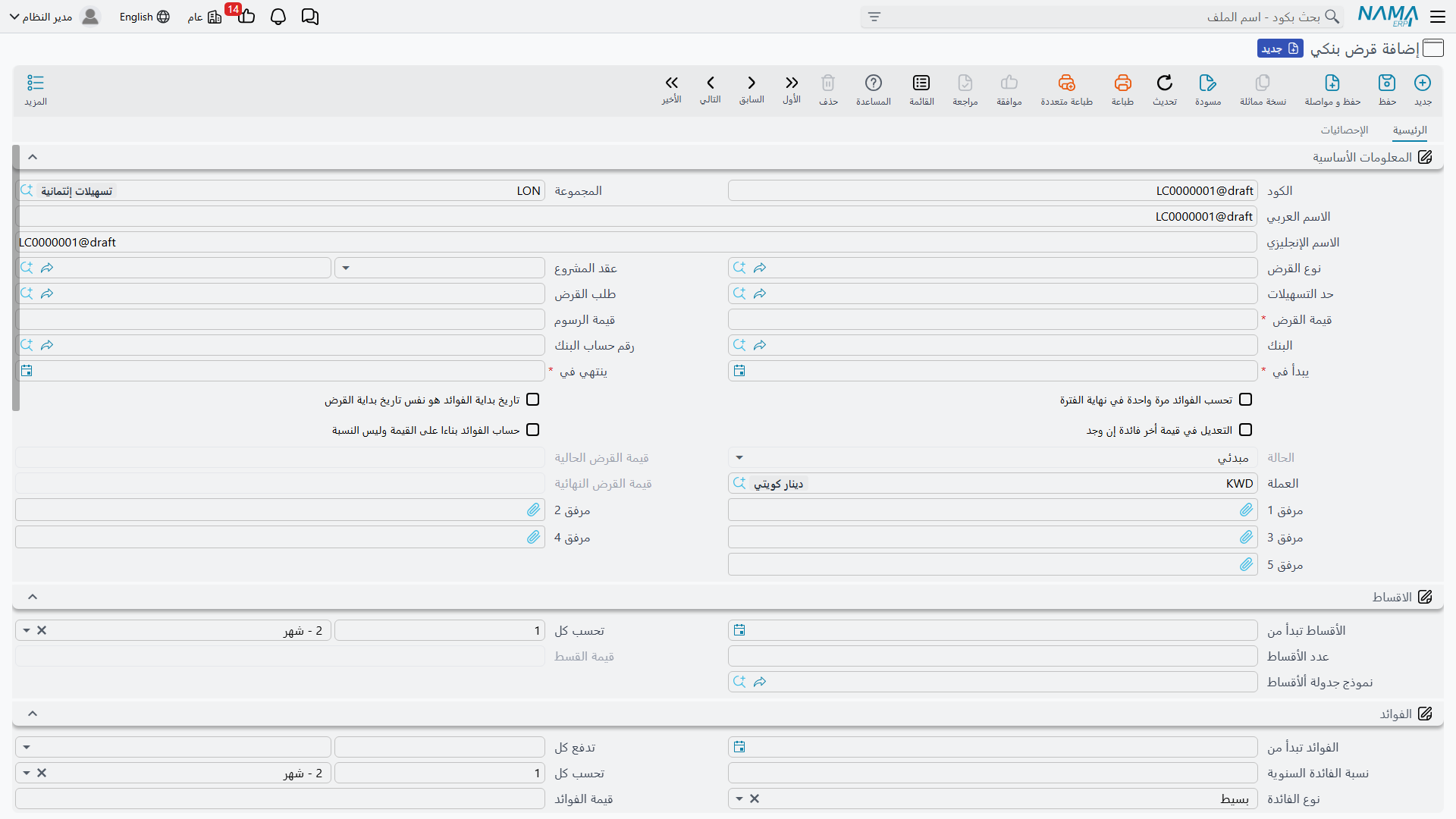Toggle تحسب الفوائد مرة واحدة في نهاية الفترة
Viewport: 1456px width, 819px height.
click(x=1245, y=400)
